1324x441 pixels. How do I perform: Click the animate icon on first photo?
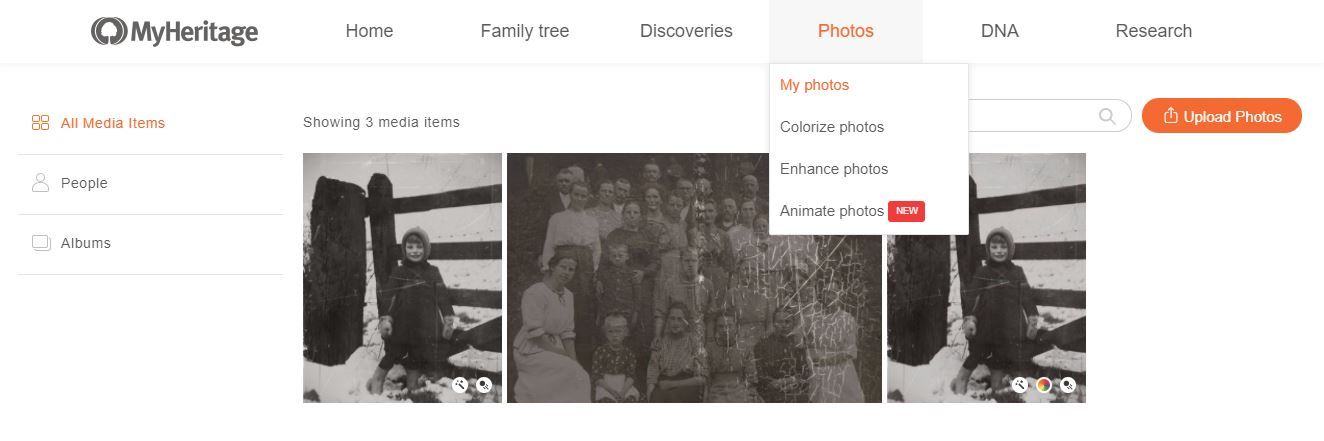point(484,385)
